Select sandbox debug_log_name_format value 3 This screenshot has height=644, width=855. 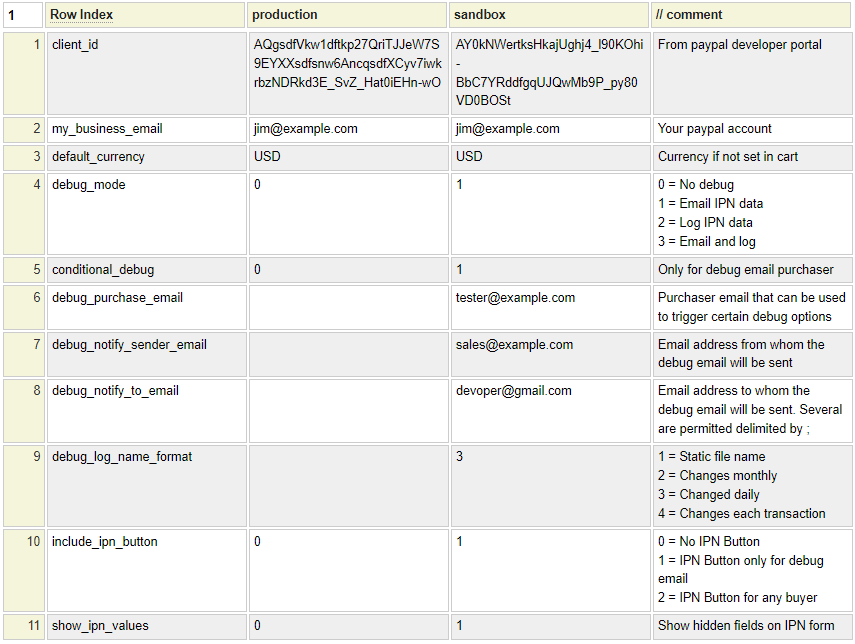coord(548,485)
